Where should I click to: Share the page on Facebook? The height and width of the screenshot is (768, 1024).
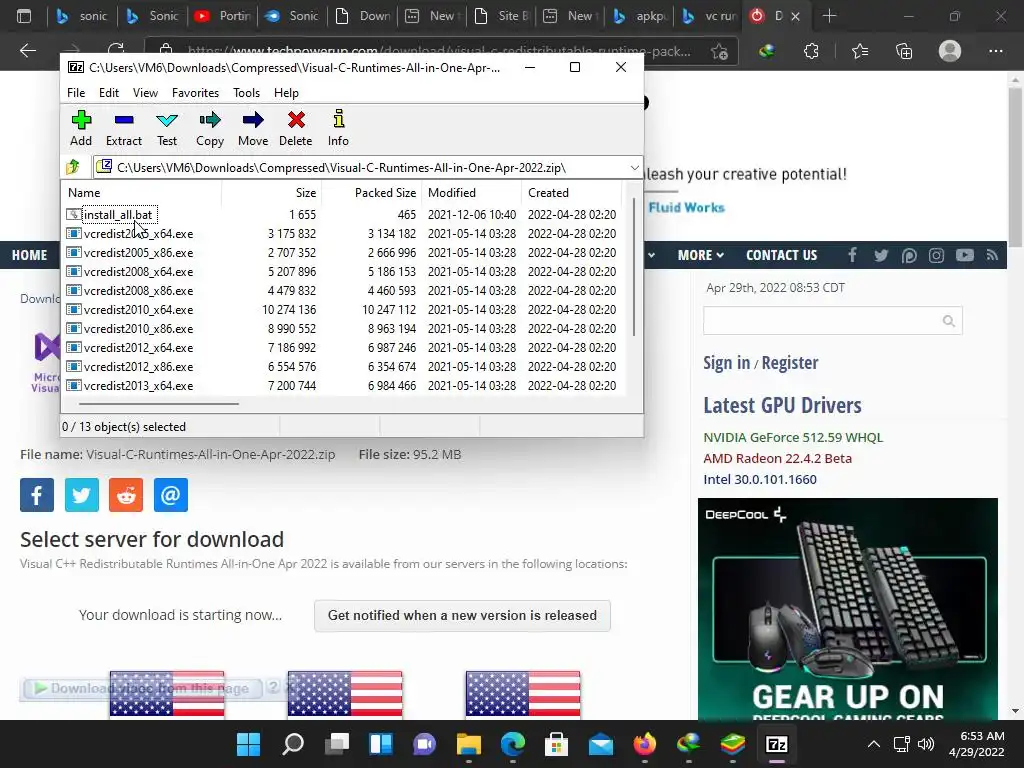pyautogui.click(x=37, y=495)
